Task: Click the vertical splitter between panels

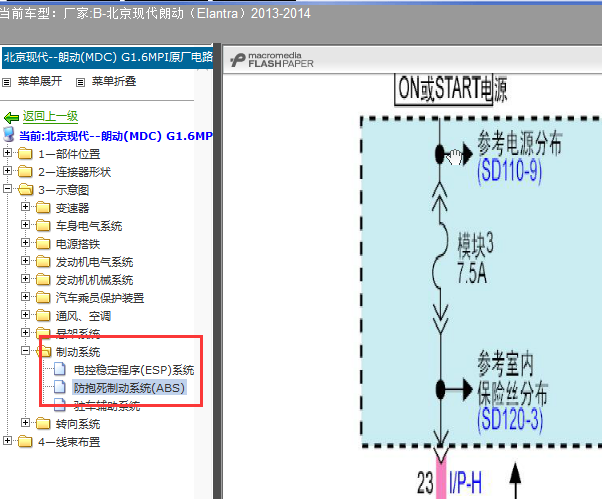Action: pos(217,271)
